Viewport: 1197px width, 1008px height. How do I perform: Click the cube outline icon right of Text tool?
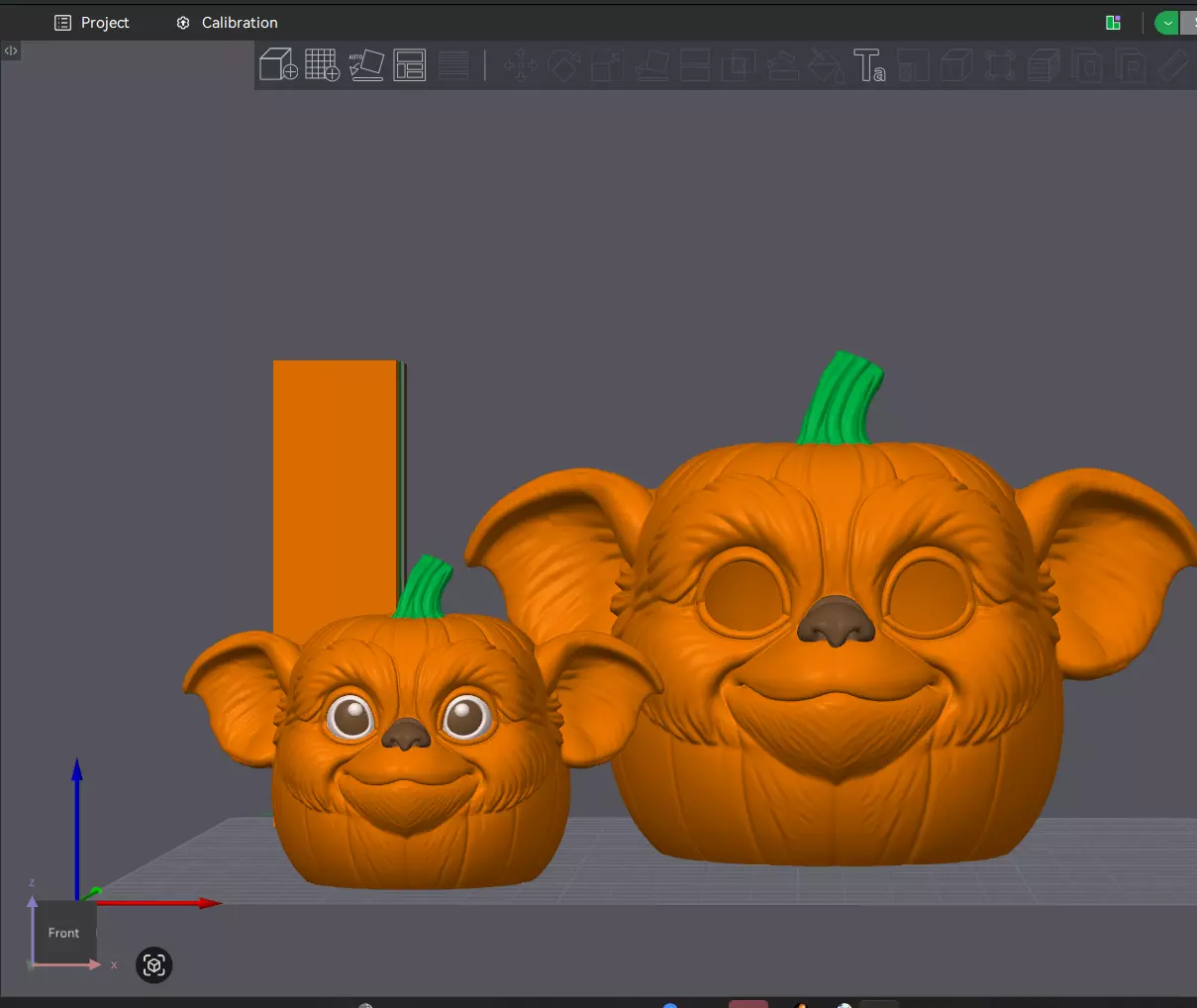point(956,66)
